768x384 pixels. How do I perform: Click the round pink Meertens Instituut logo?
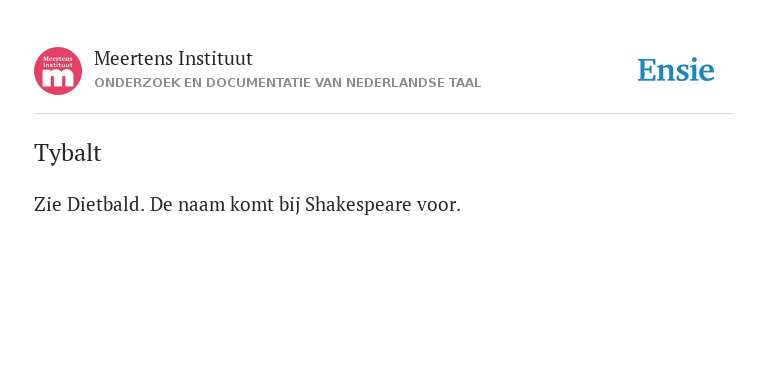click(58, 71)
